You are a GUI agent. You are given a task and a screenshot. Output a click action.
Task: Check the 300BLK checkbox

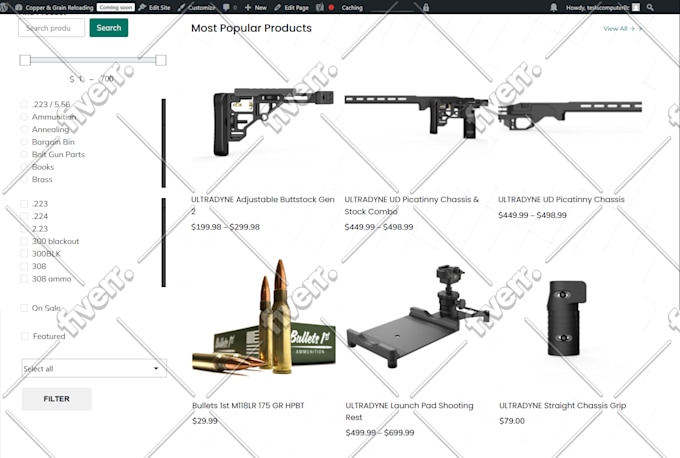point(24,254)
